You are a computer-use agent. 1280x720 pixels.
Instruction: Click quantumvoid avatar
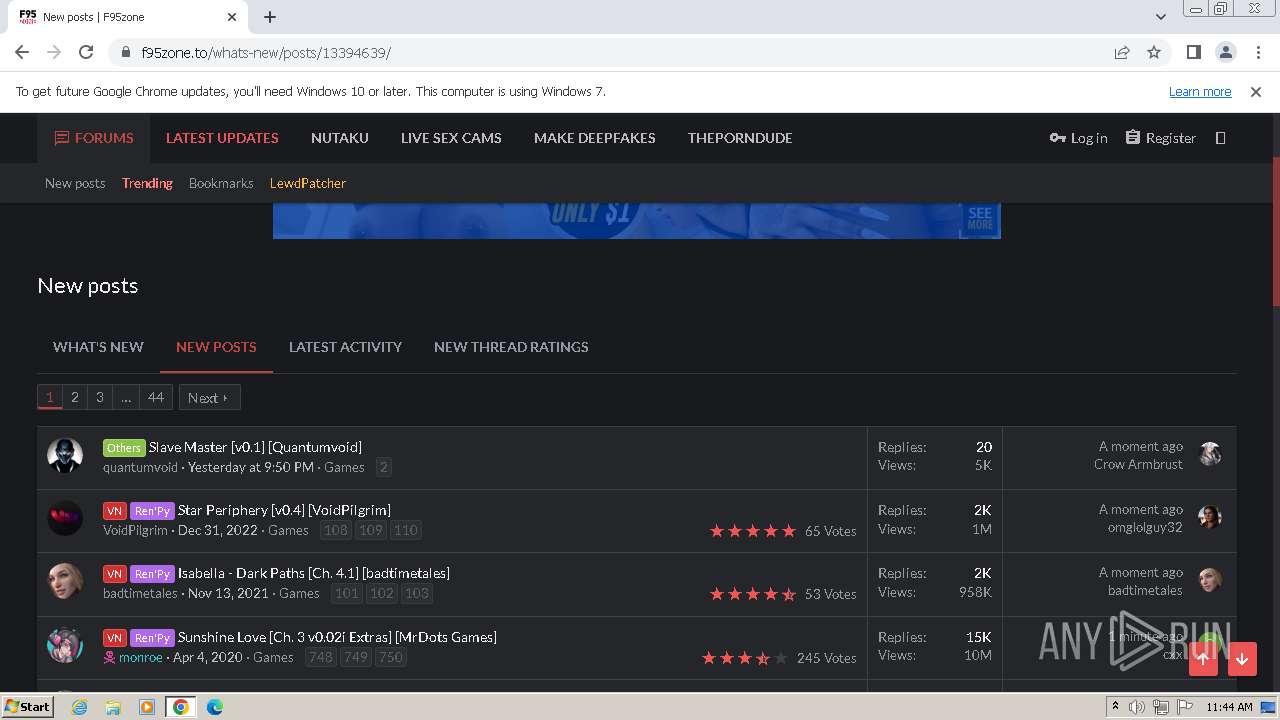pos(65,455)
